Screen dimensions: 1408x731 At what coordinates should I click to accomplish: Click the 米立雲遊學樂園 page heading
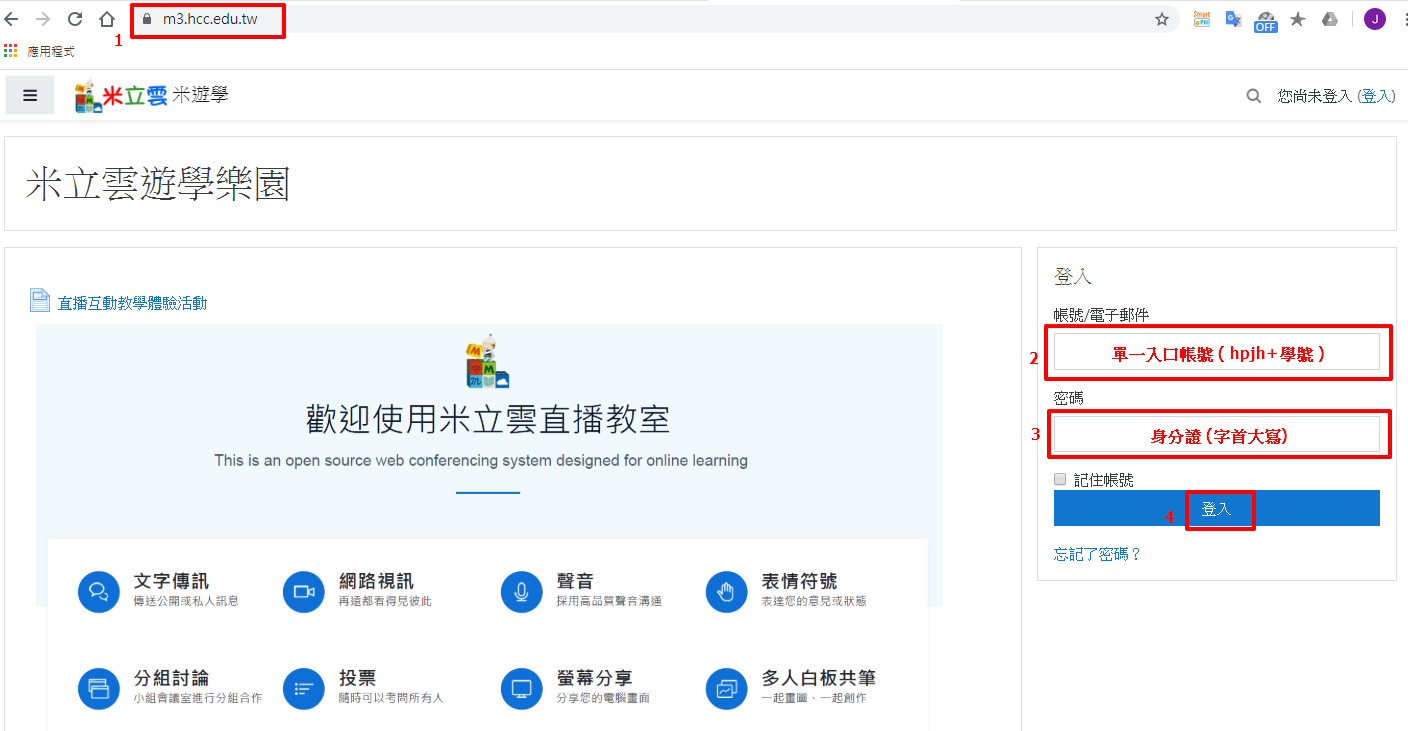158,185
